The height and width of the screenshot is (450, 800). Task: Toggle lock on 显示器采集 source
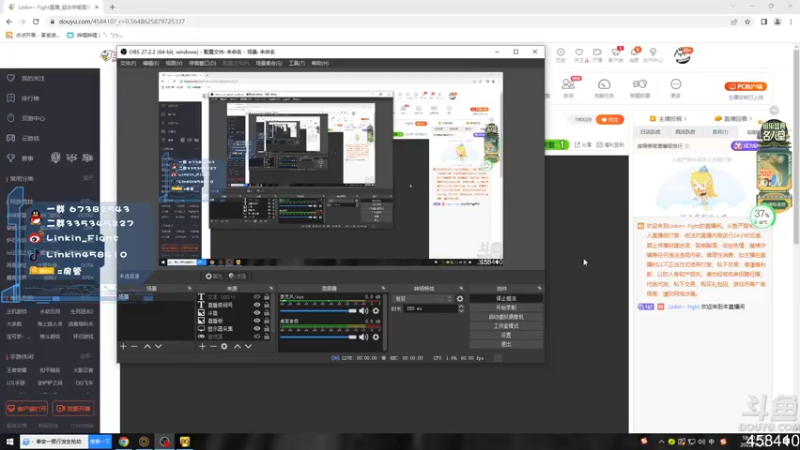(266, 329)
